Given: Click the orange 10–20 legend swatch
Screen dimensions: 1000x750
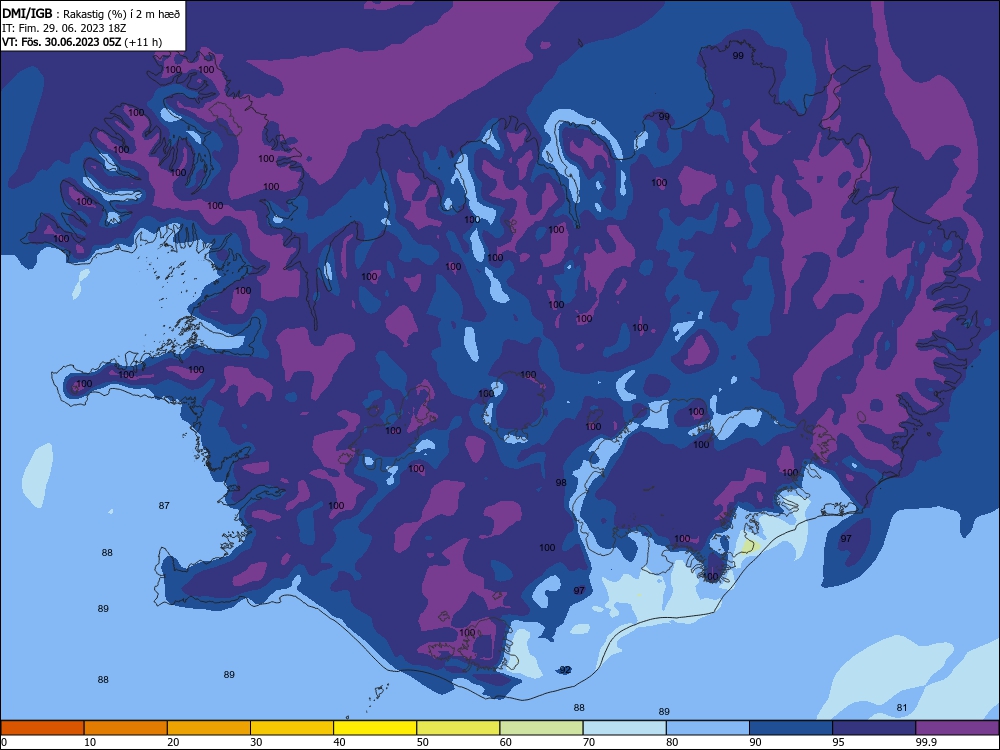Looking at the screenshot, I should coord(126,728).
